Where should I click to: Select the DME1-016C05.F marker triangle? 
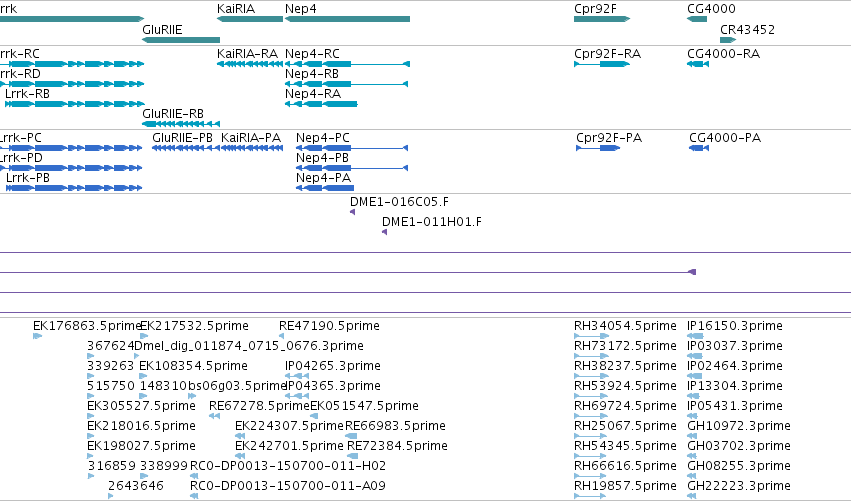click(353, 212)
